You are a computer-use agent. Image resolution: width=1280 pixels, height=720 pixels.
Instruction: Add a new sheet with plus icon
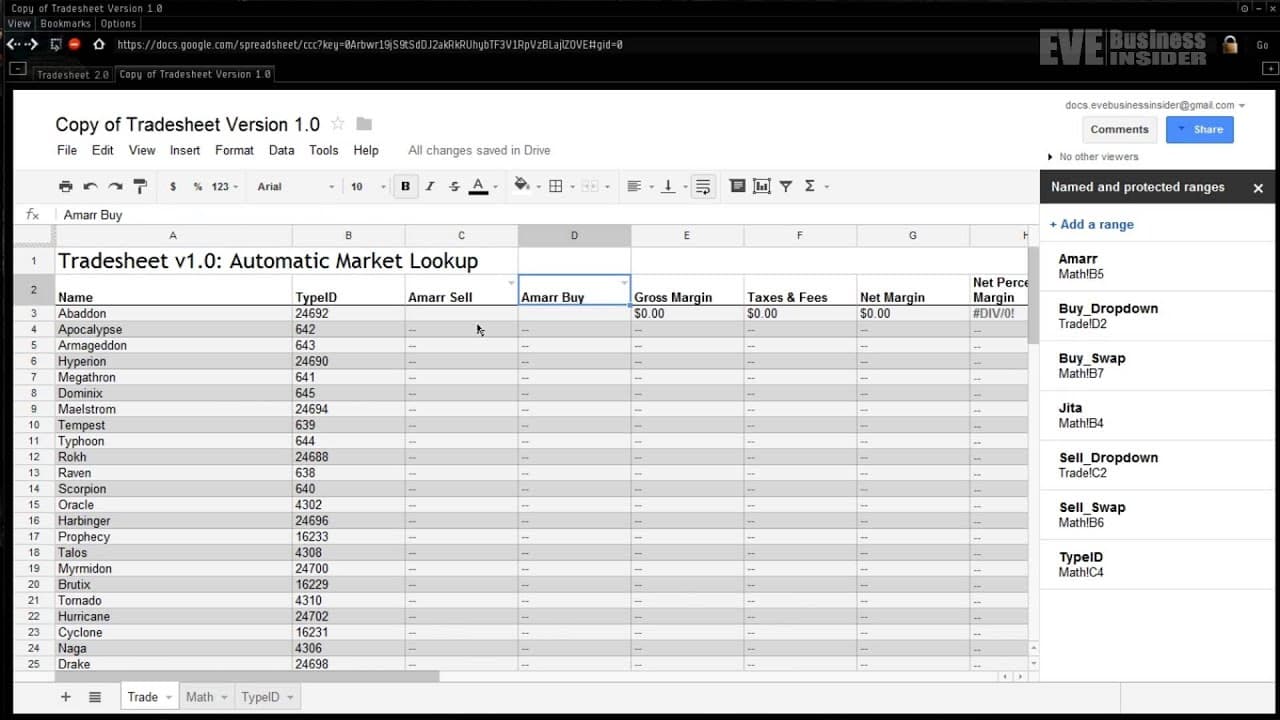coord(66,697)
